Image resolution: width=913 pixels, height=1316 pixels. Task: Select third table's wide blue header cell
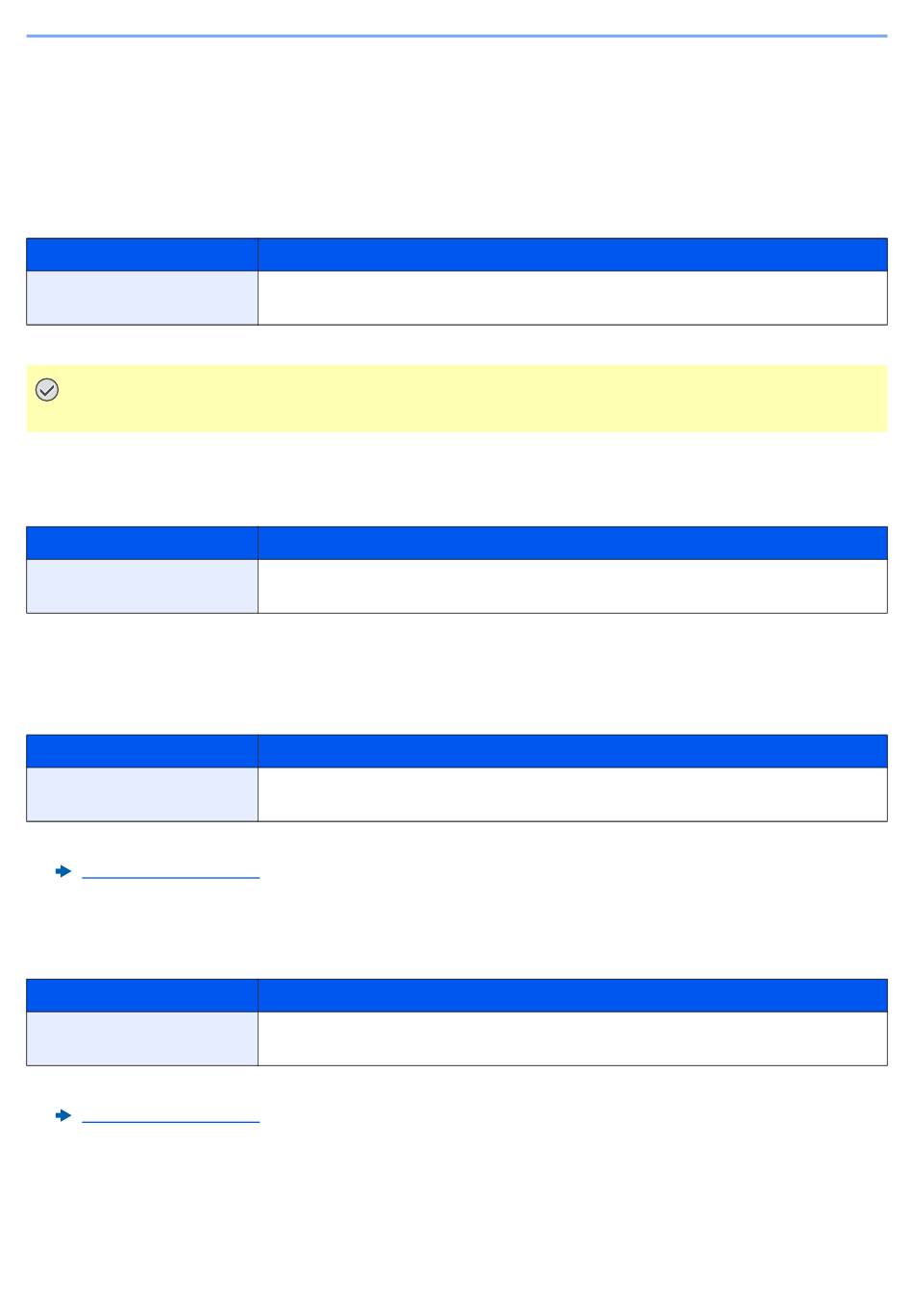tap(573, 751)
